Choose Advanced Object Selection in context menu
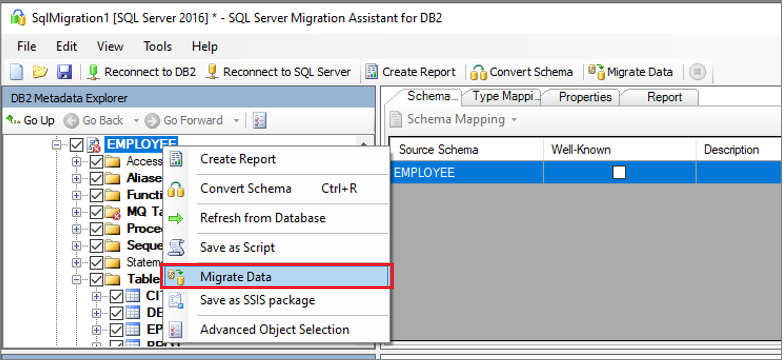 pos(276,330)
